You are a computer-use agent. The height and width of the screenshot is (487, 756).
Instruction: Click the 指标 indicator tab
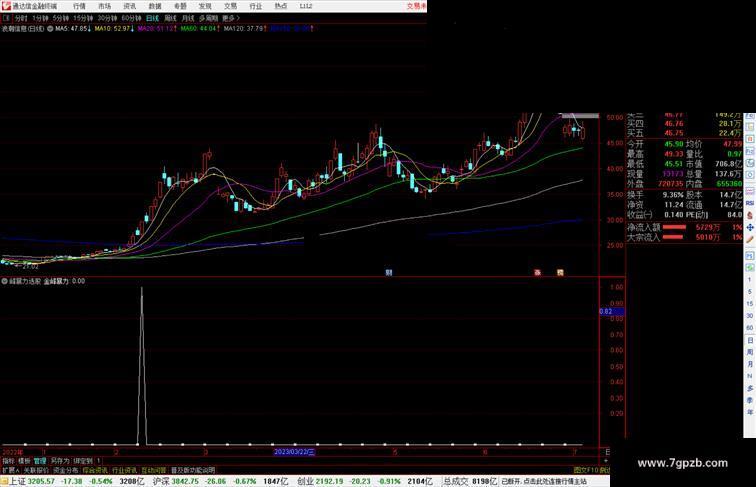(x=8, y=461)
